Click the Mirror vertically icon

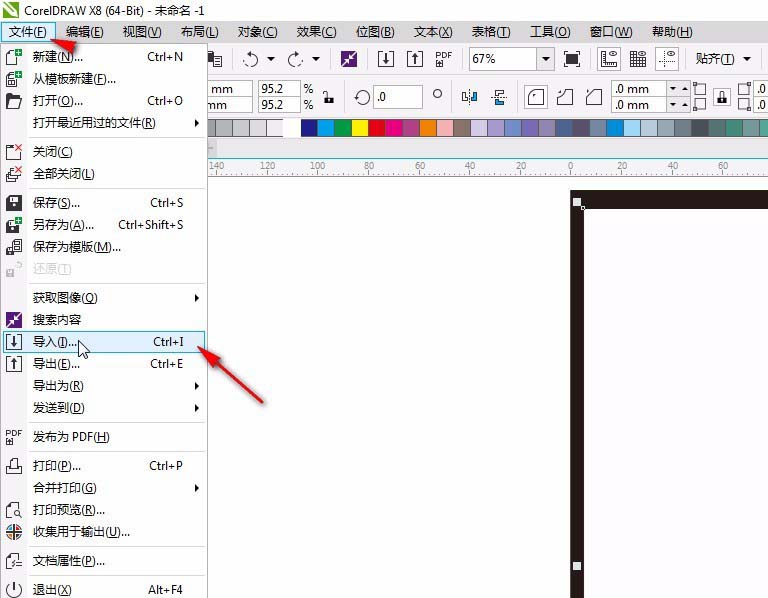[x=499, y=96]
